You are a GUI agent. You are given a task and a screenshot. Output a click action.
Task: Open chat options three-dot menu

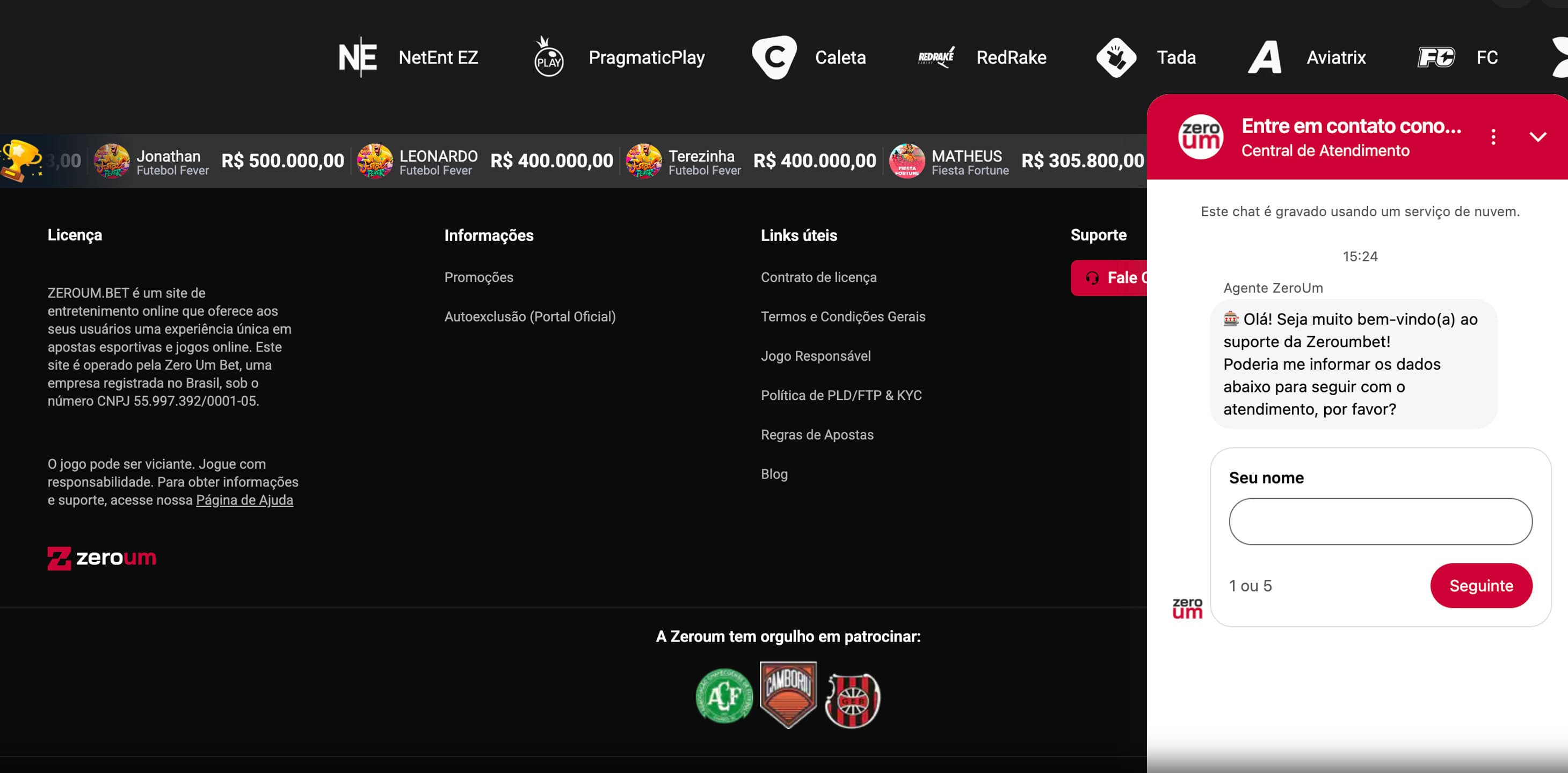[x=1493, y=137]
